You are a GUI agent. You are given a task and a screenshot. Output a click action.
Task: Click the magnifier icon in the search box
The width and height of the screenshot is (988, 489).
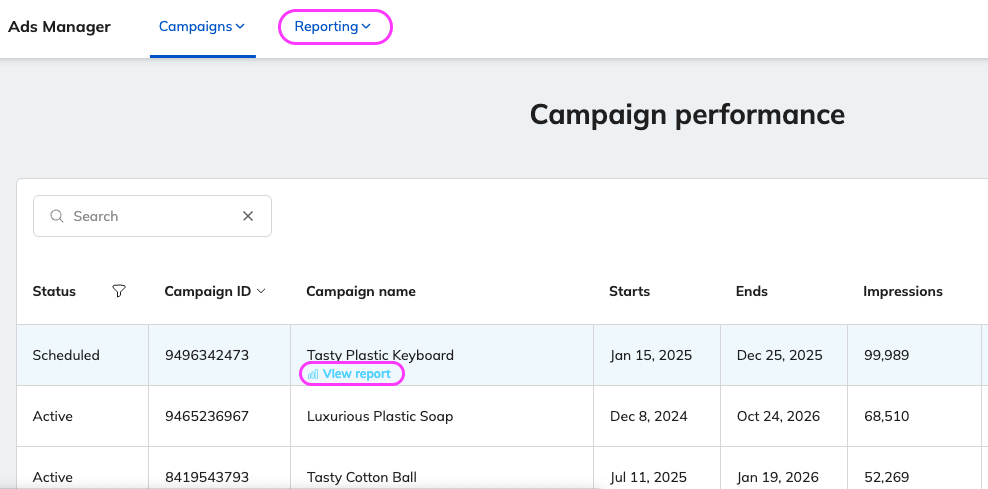pyautogui.click(x=56, y=216)
